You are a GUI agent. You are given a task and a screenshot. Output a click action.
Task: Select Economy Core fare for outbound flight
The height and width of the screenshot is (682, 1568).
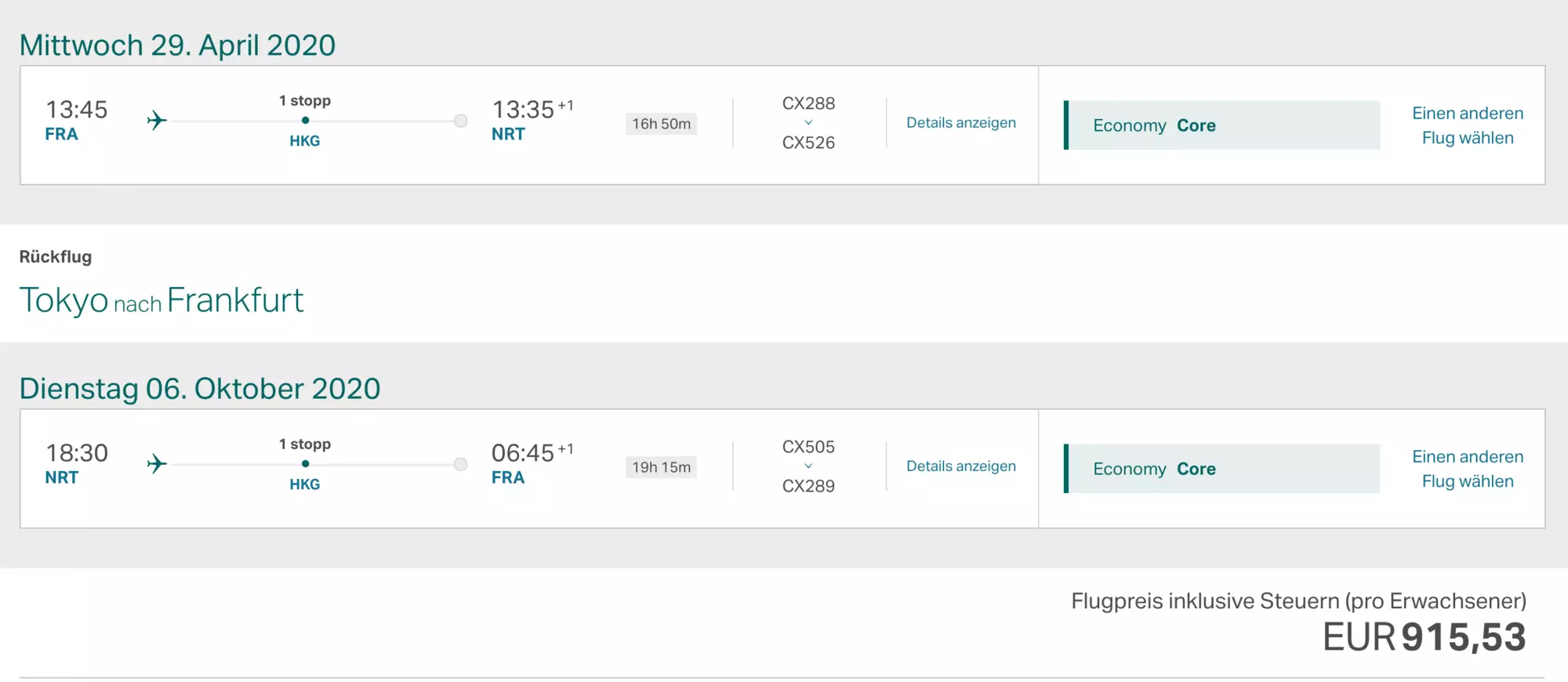(x=1221, y=125)
